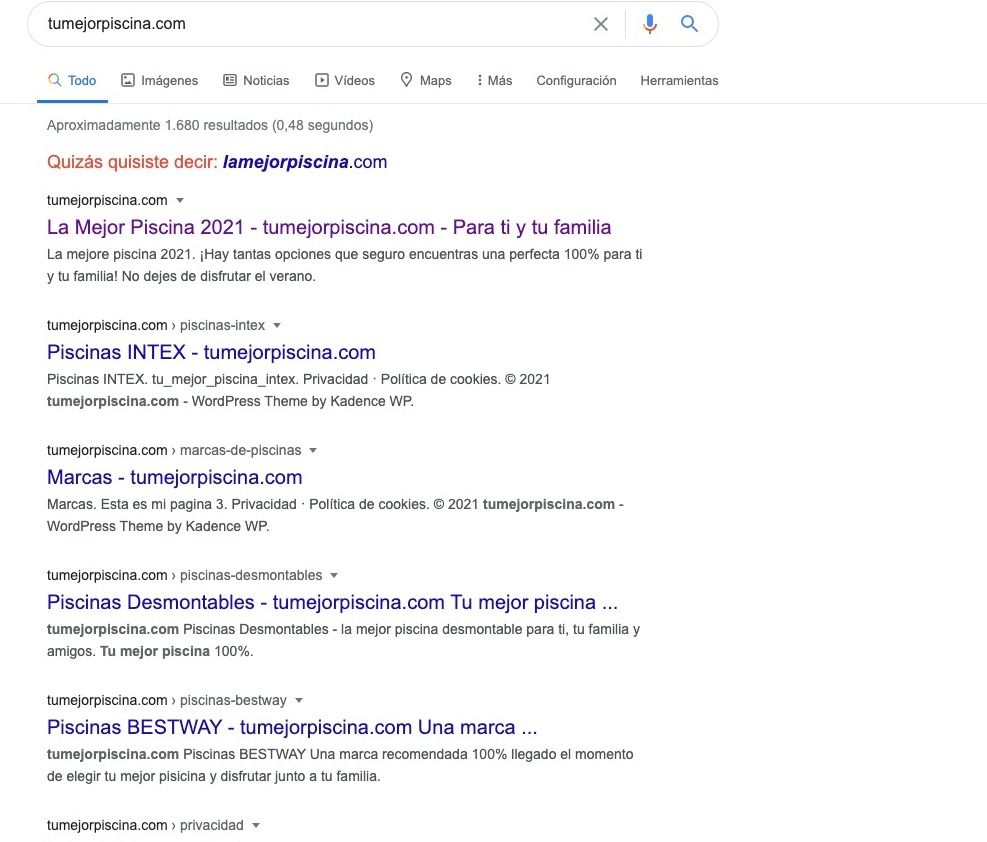Expand dropdown arrow next to piscinas-bestway URL

pyautogui.click(x=299, y=700)
